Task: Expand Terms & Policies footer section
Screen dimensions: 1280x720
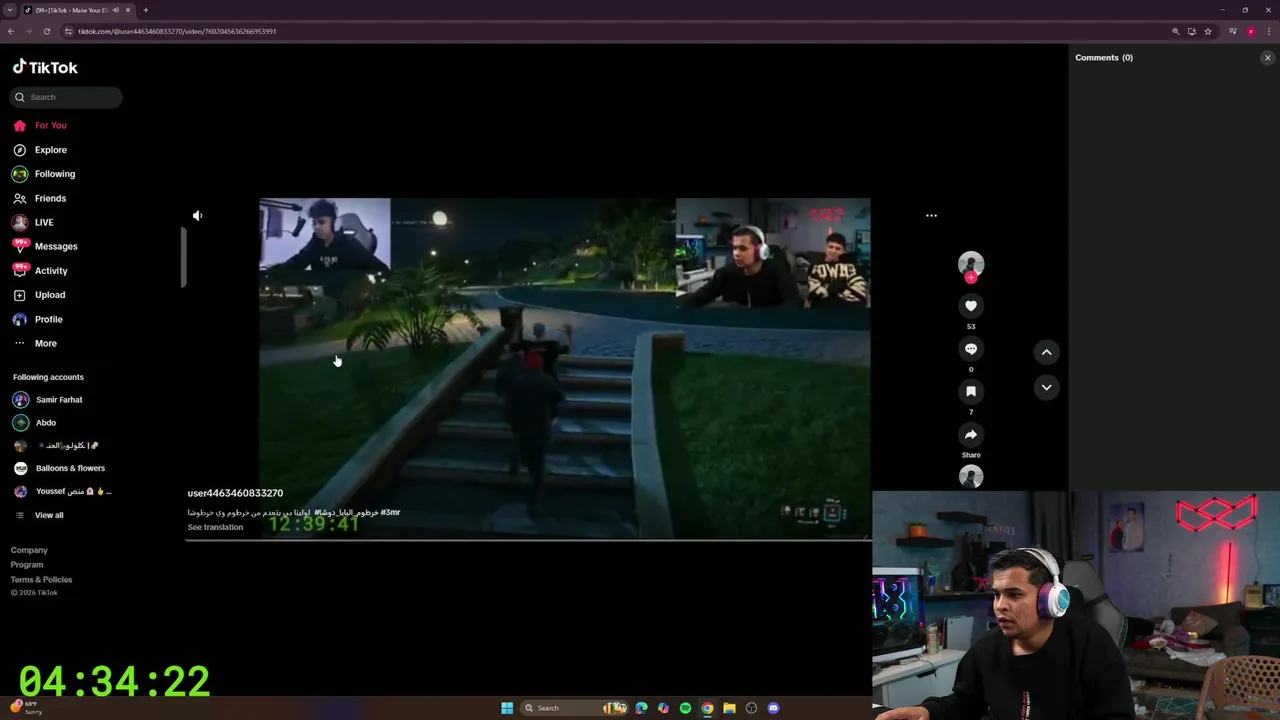Action: [41, 580]
